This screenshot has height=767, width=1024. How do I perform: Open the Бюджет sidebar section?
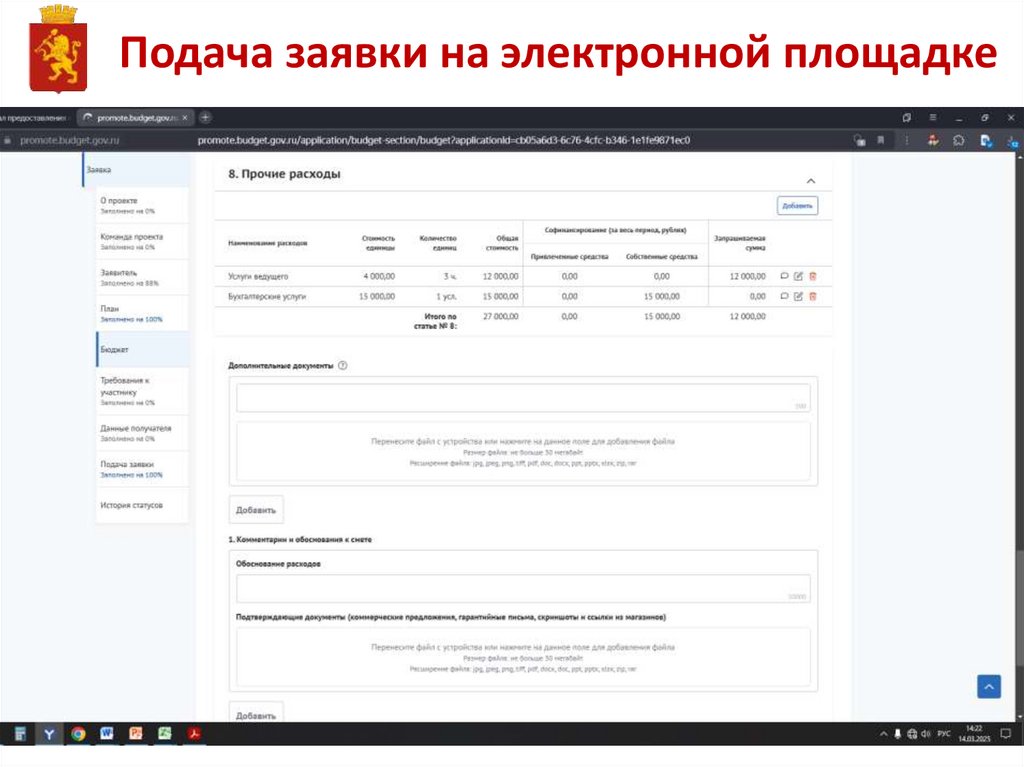(142, 350)
